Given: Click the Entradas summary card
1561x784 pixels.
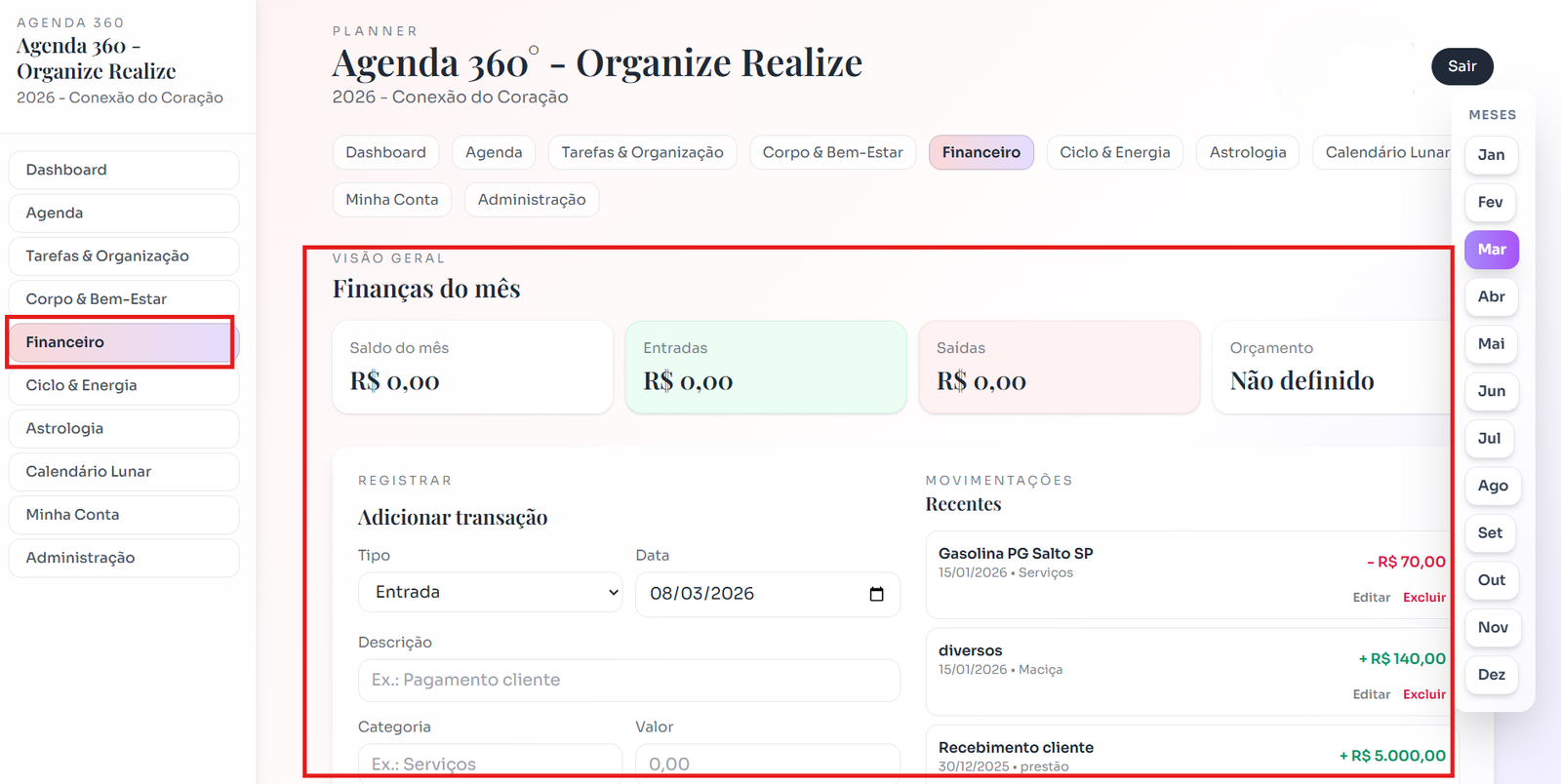Looking at the screenshot, I should (x=766, y=368).
